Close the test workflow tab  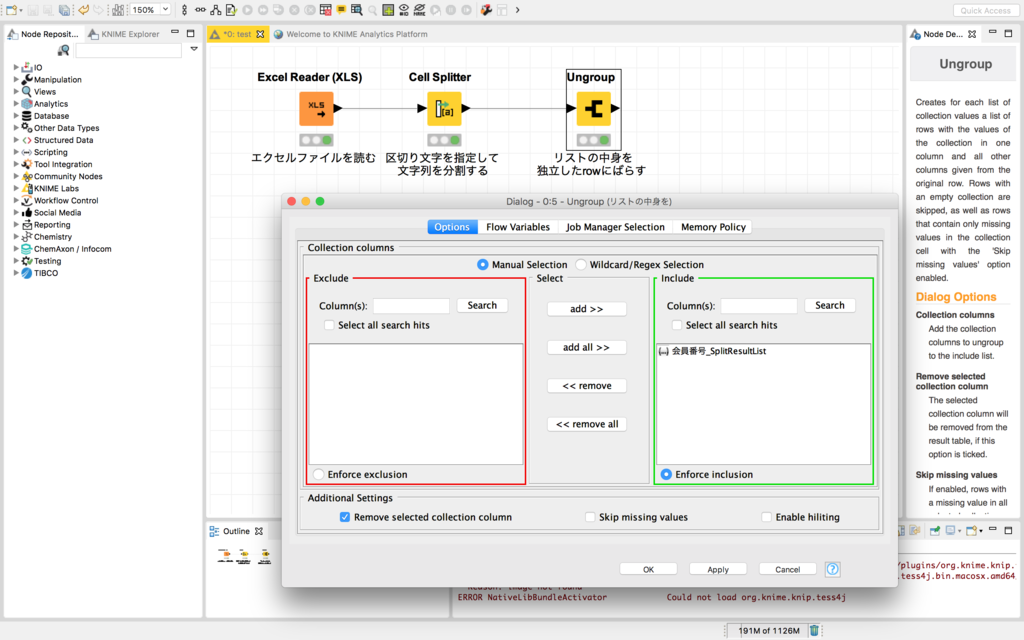point(261,34)
